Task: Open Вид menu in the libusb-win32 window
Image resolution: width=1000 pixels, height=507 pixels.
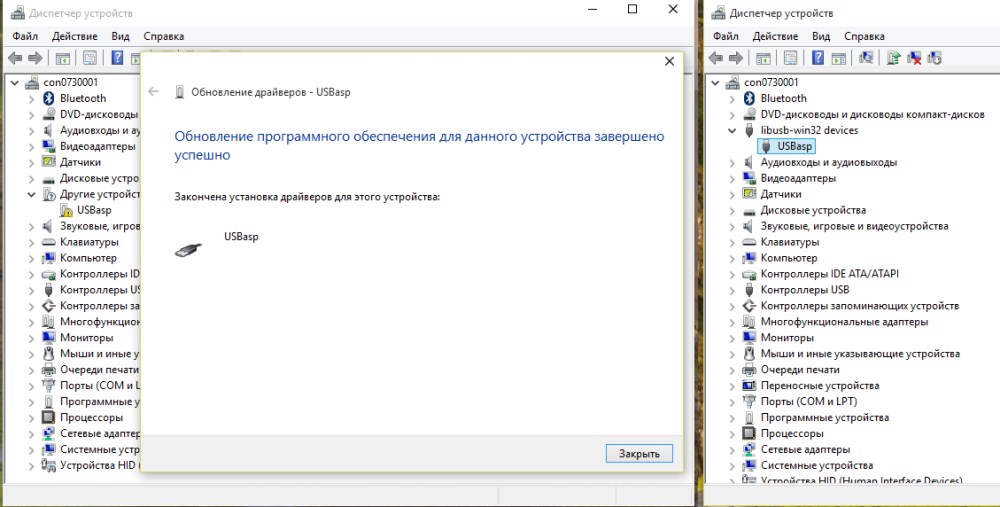Action: (821, 36)
